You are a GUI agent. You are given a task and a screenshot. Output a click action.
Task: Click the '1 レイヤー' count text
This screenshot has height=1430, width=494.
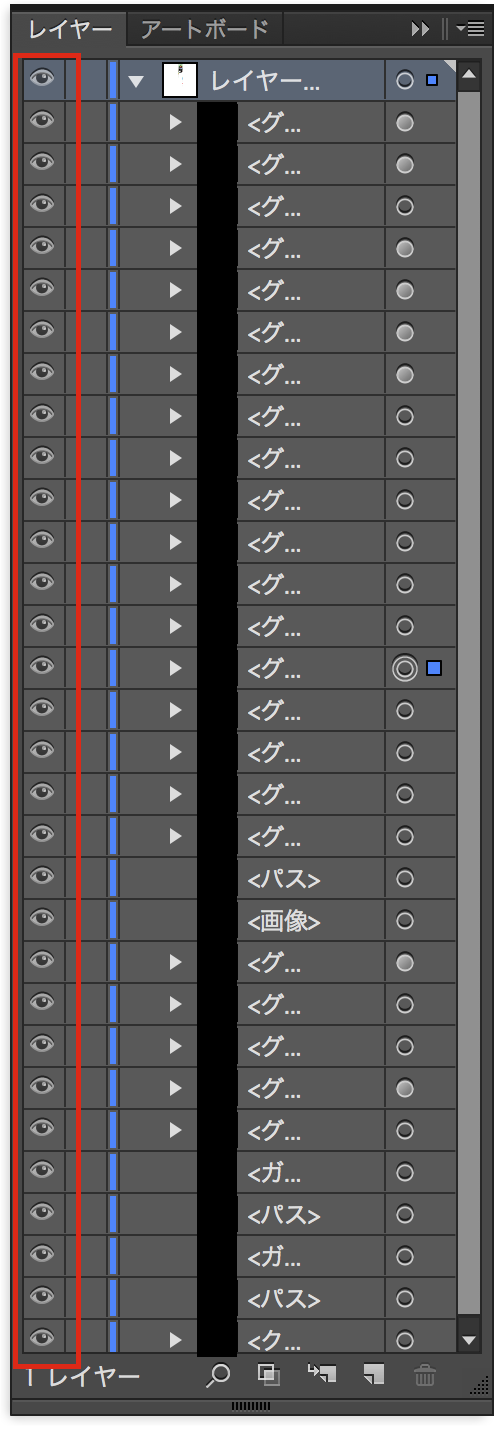83,1377
